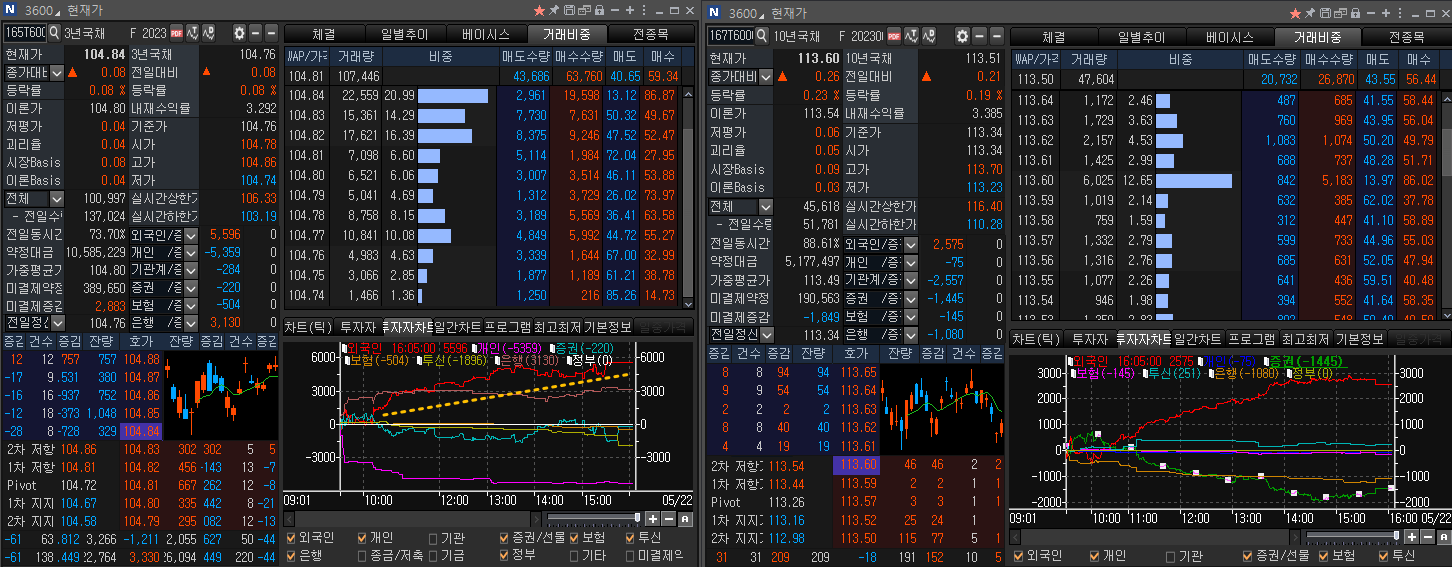Open the 3600 screen number dropdown in left title bar
Screen dimensions: 1452x567
coord(56,13)
